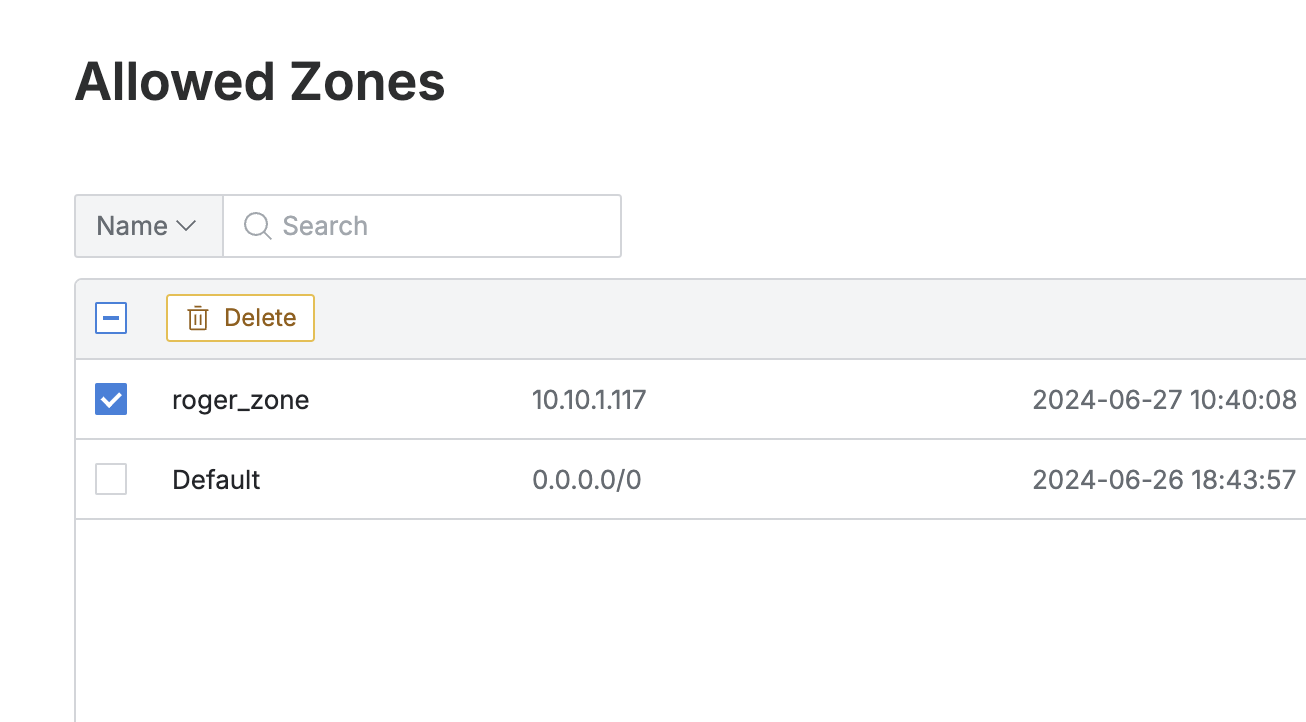
Task: Focus the Search input field
Action: click(x=440, y=226)
